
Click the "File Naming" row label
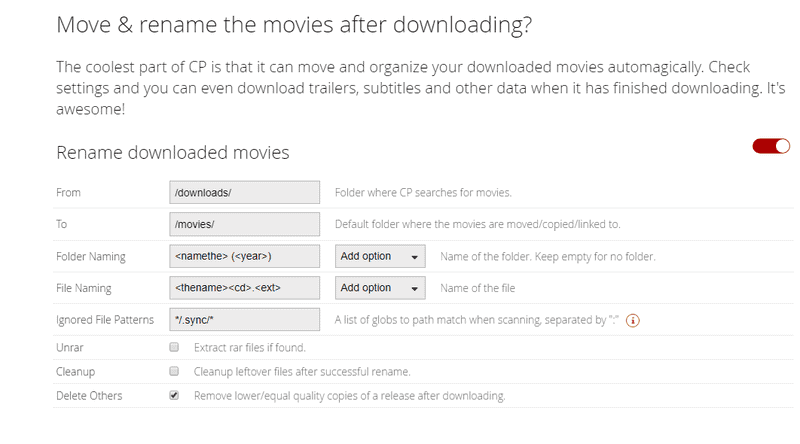point(84,288)
